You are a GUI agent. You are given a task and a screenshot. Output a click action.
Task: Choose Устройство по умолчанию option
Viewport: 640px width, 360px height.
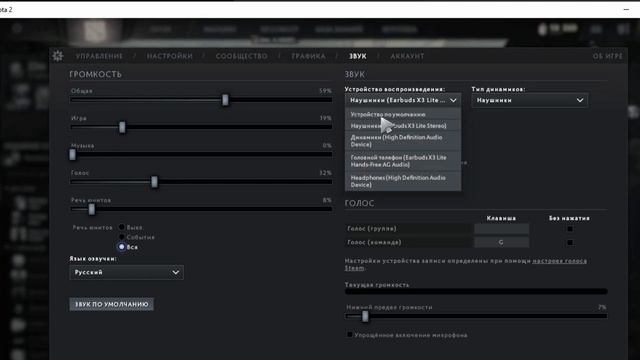click(x=403, y=114)
